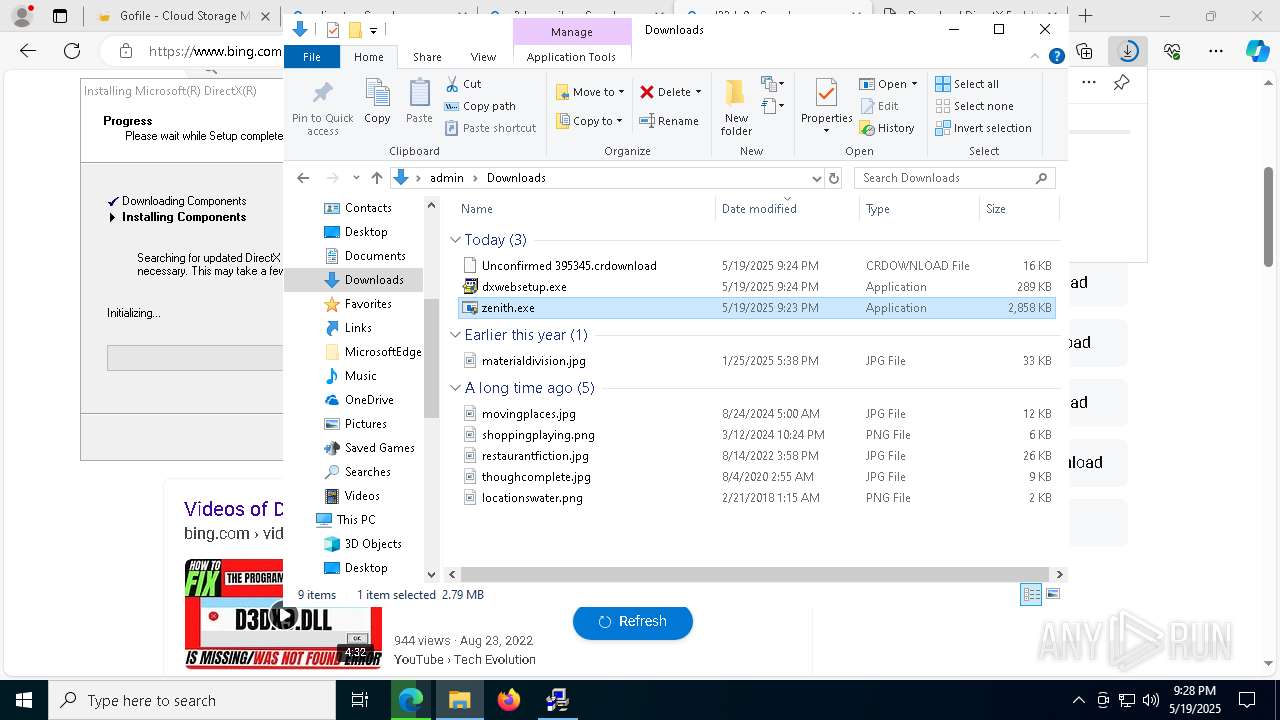This screenshot has height=720, width=1280.
Task: Switch to the Home ribbon tab
Action: coord(368,57)
